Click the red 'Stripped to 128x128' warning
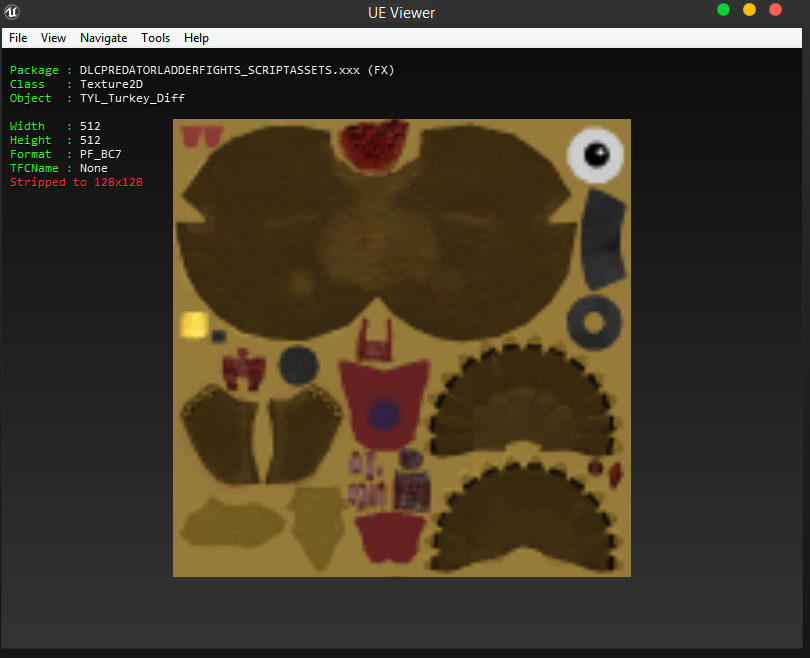Screen dimensions: 810x658 coord(76,182)
